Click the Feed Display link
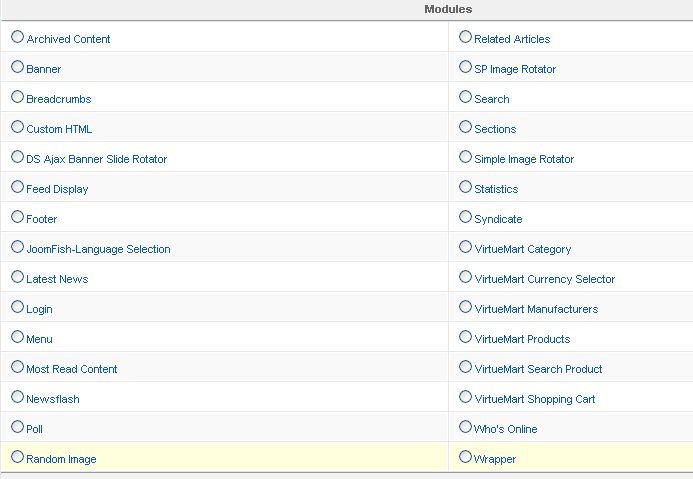 57,190
